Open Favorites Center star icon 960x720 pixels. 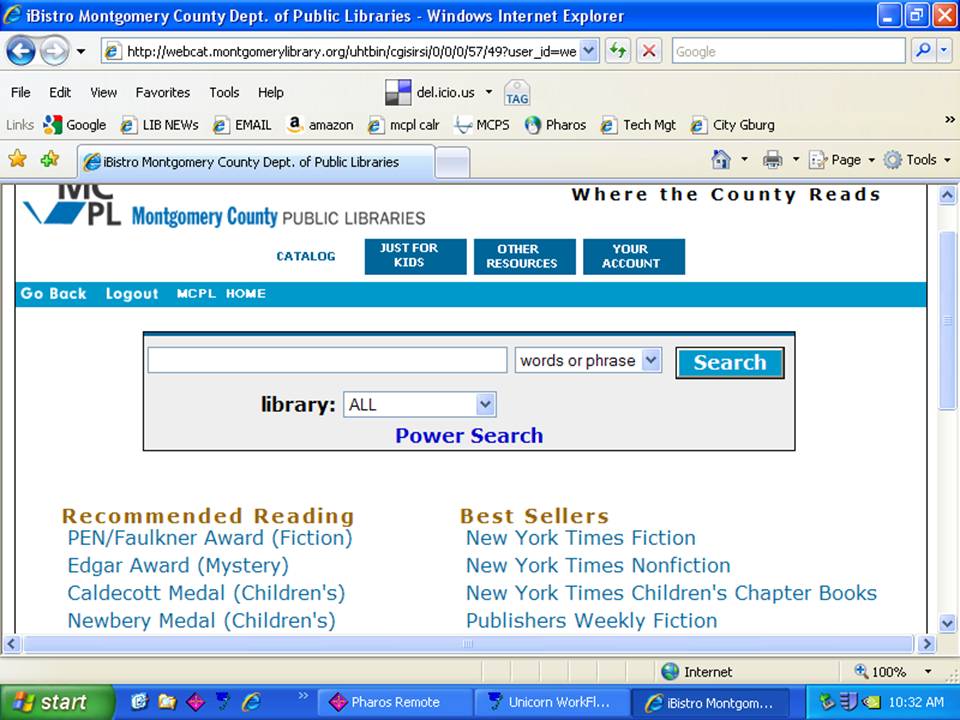[x=18, y=160]
